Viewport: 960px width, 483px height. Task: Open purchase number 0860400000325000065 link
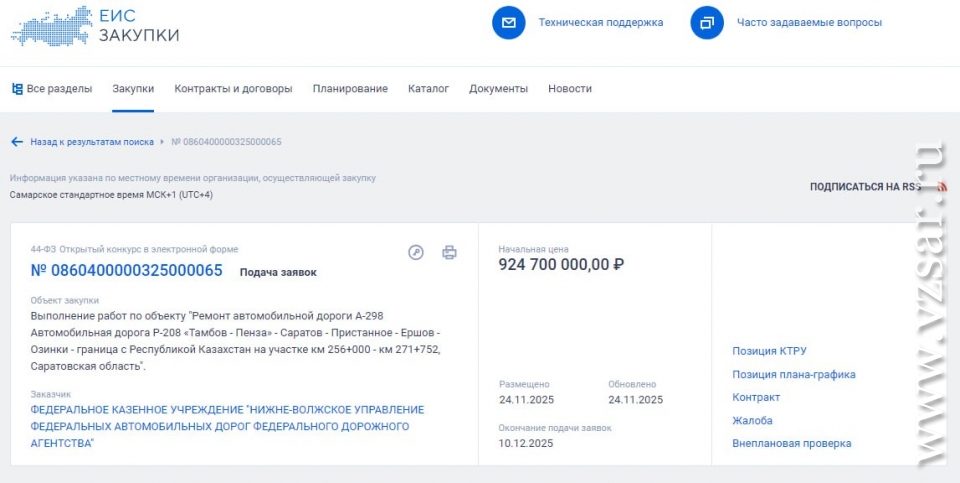127,270
